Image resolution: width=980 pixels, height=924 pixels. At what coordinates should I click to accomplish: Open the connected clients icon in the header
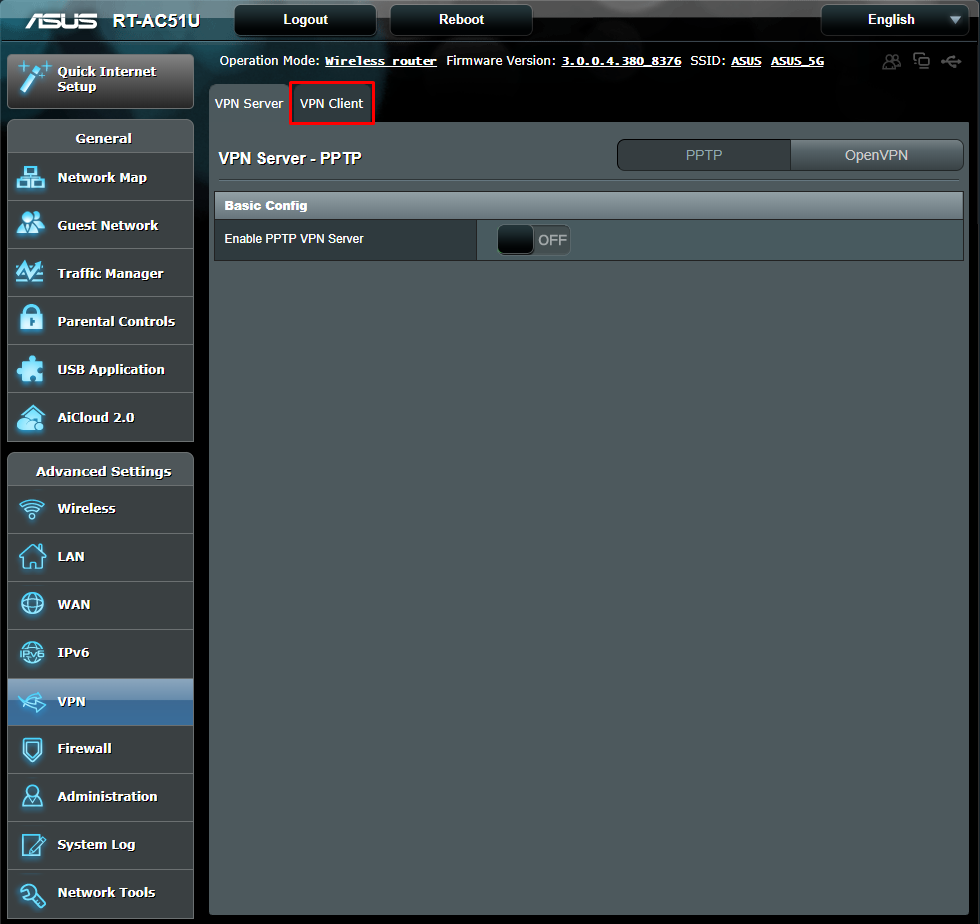point(891,61)
